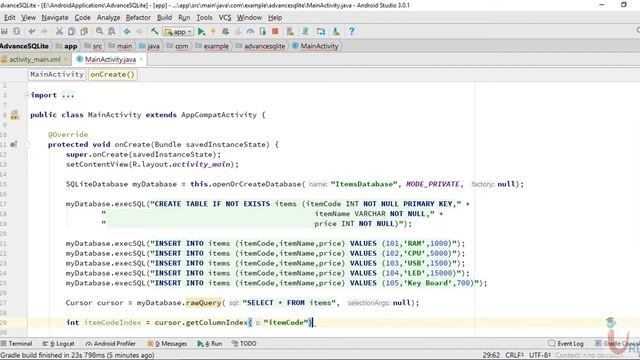Open the Help menu

coord(275,18)
